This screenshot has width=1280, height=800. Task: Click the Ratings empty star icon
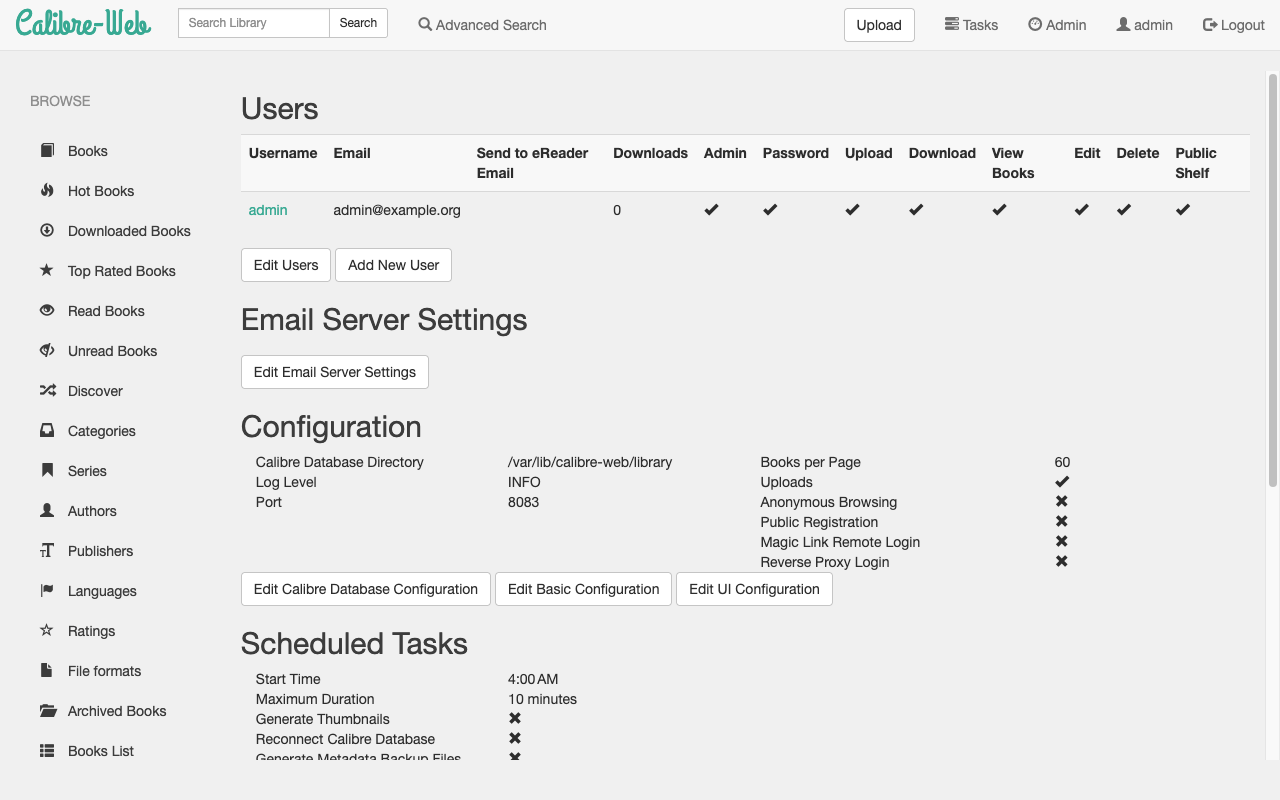(x=47, y=630)
